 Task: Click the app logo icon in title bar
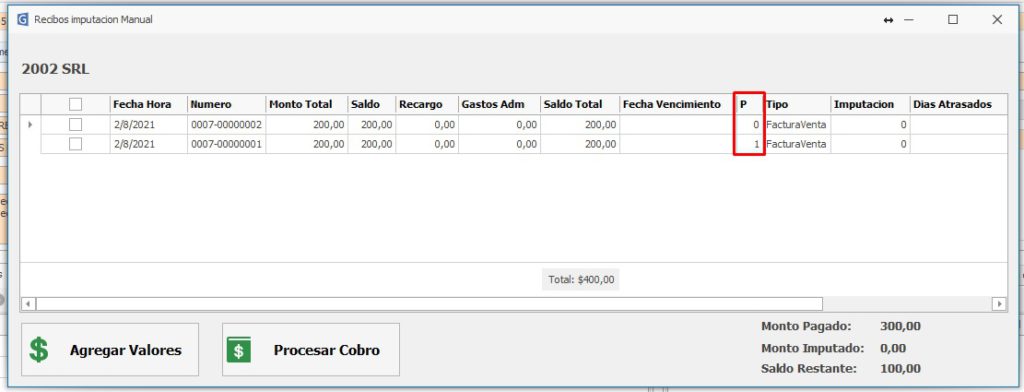click(23, 20)
